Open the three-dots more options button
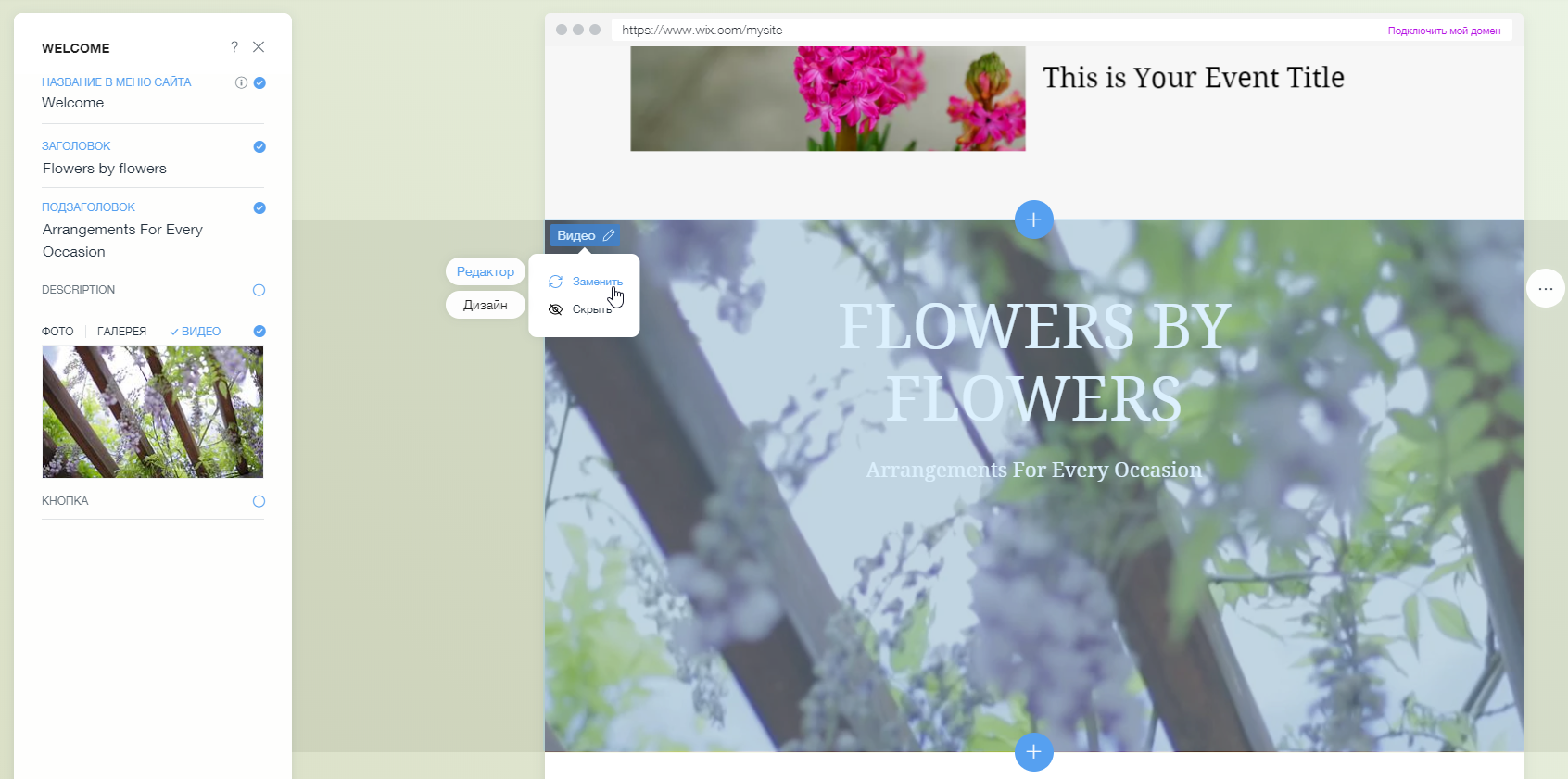Viewport: 1568px width, 779px height. click(1545, 289)
